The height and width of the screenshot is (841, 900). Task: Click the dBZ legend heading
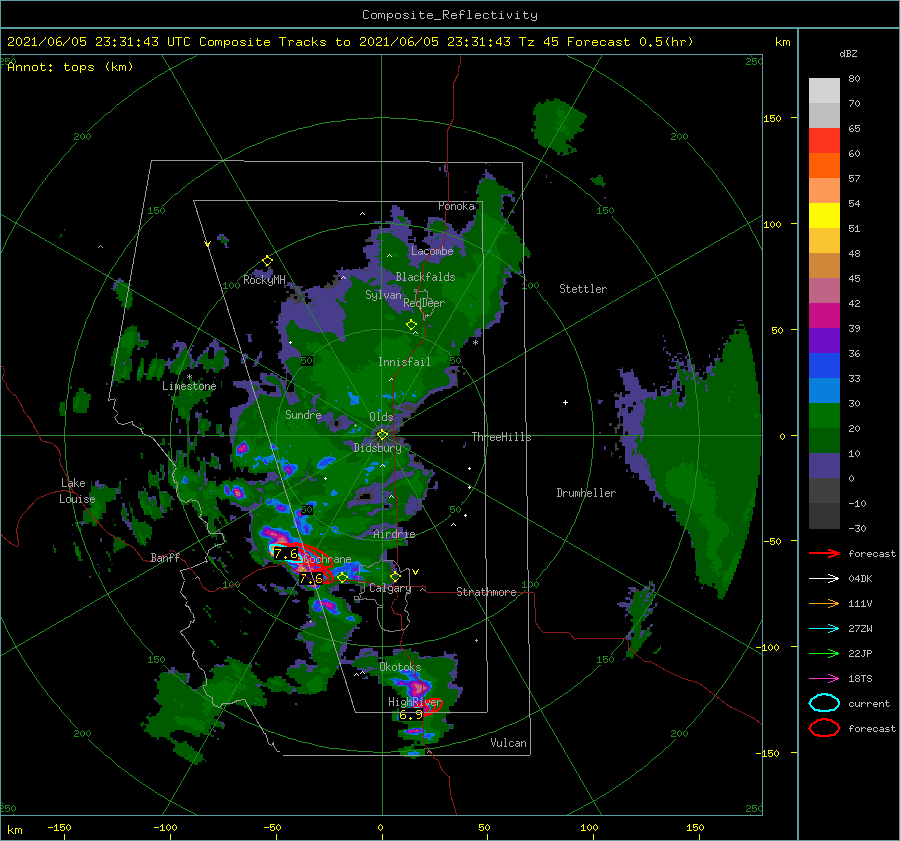pyautogui.click(x=848, y=53)
